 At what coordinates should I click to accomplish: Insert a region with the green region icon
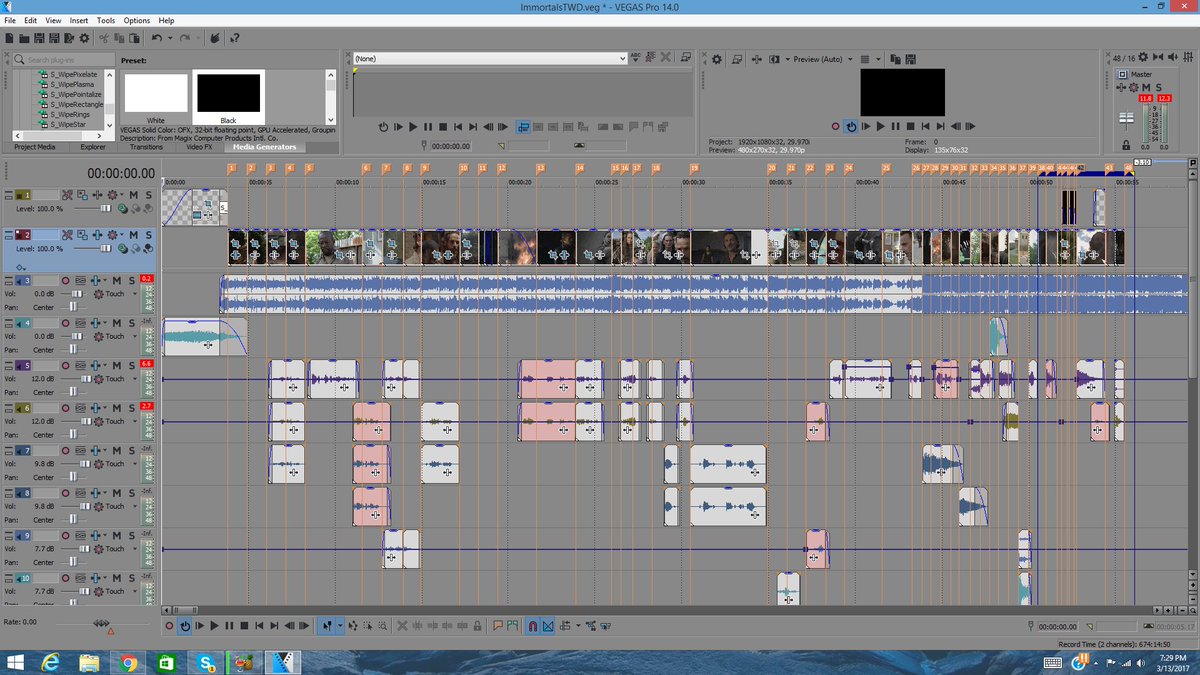(x=512, y=626)
